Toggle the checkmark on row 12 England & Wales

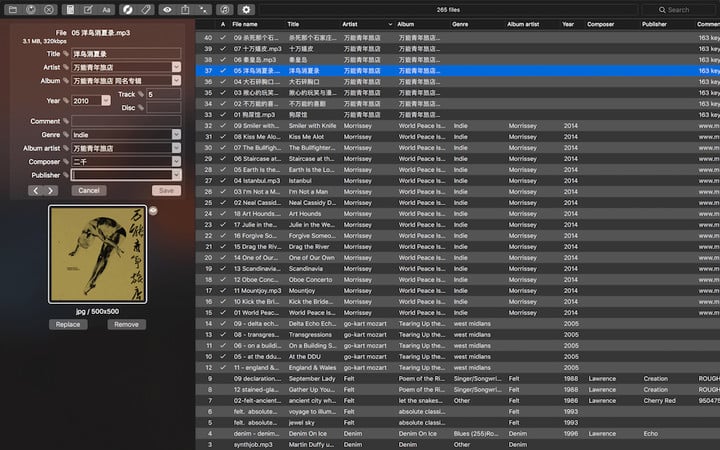(x=223, y=368)
